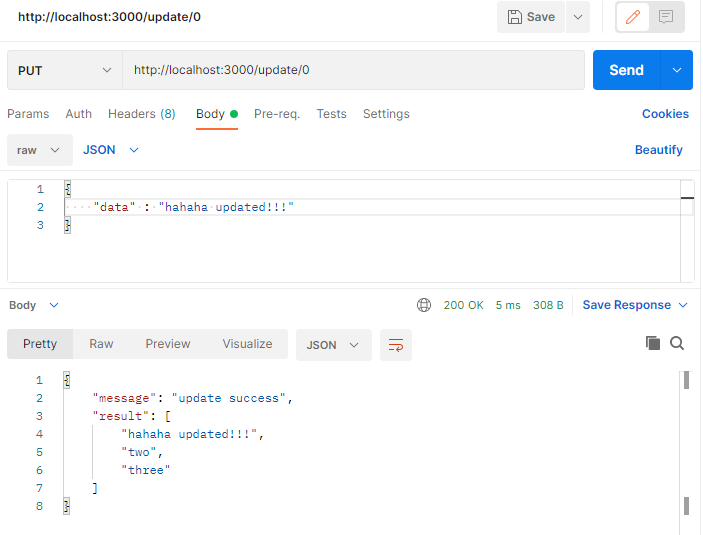Viewport: 703px width, 535px height.
Task: Open the comments icon
Action: [x=666, y=17]
